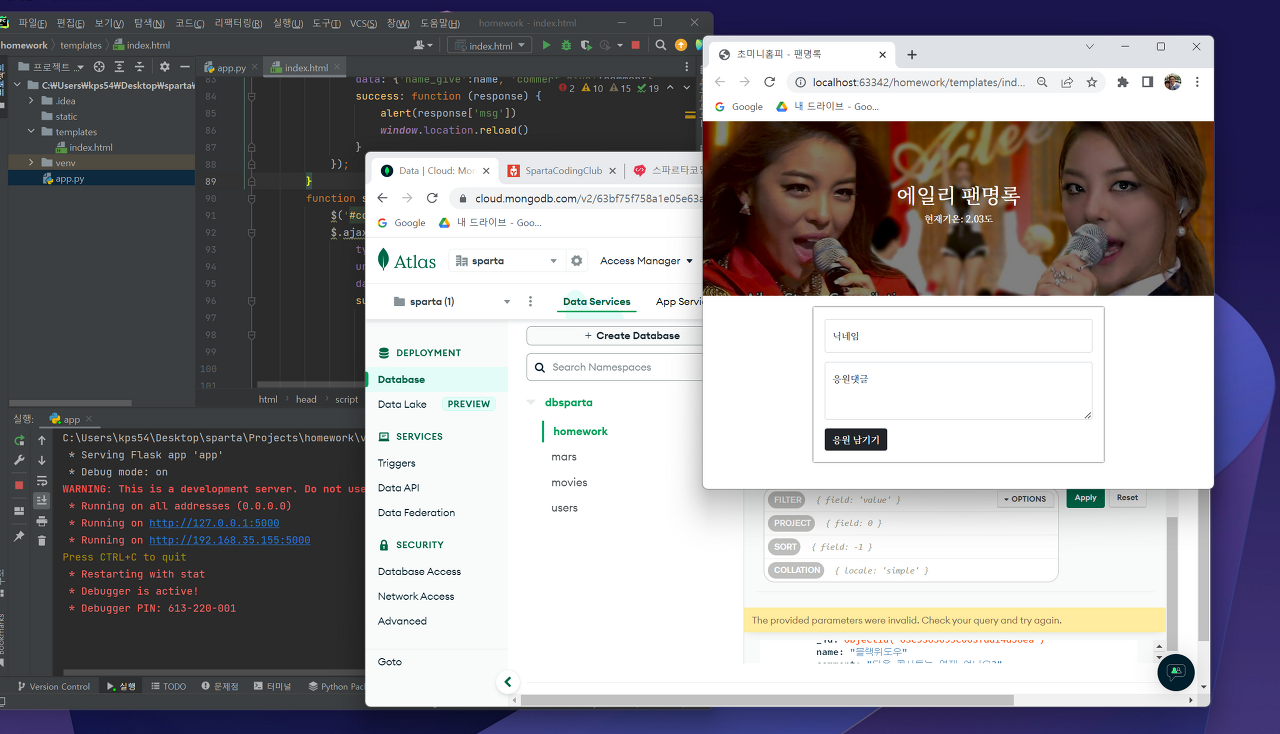Click the 응원 남기기 button
The width and height of the screenshot is (1280, 734).
856,439
